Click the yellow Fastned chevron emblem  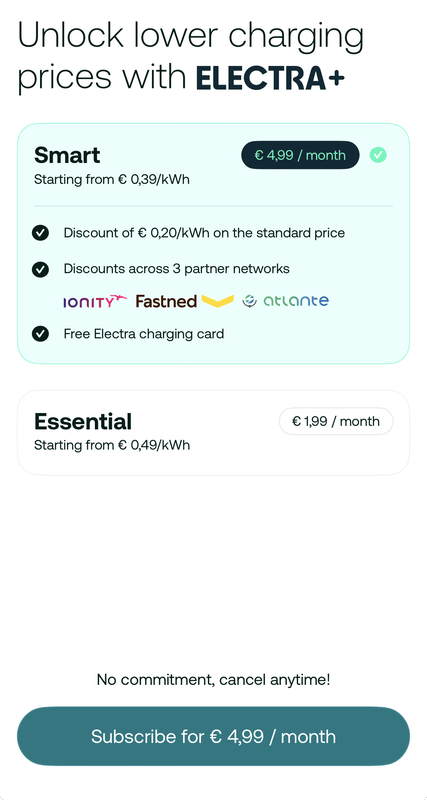[218, 301]
